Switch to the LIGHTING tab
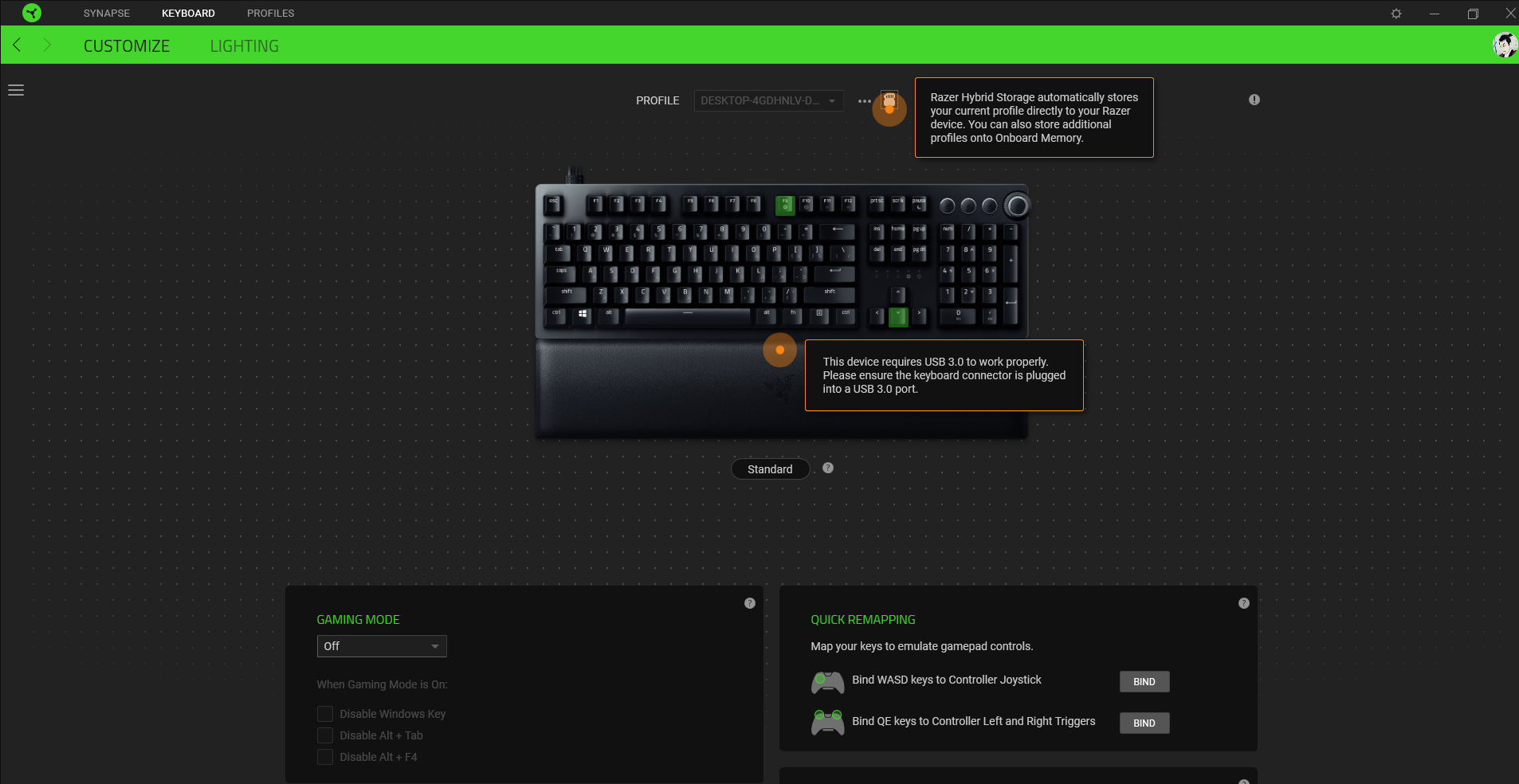The image size is (1519, 784). 244,46
